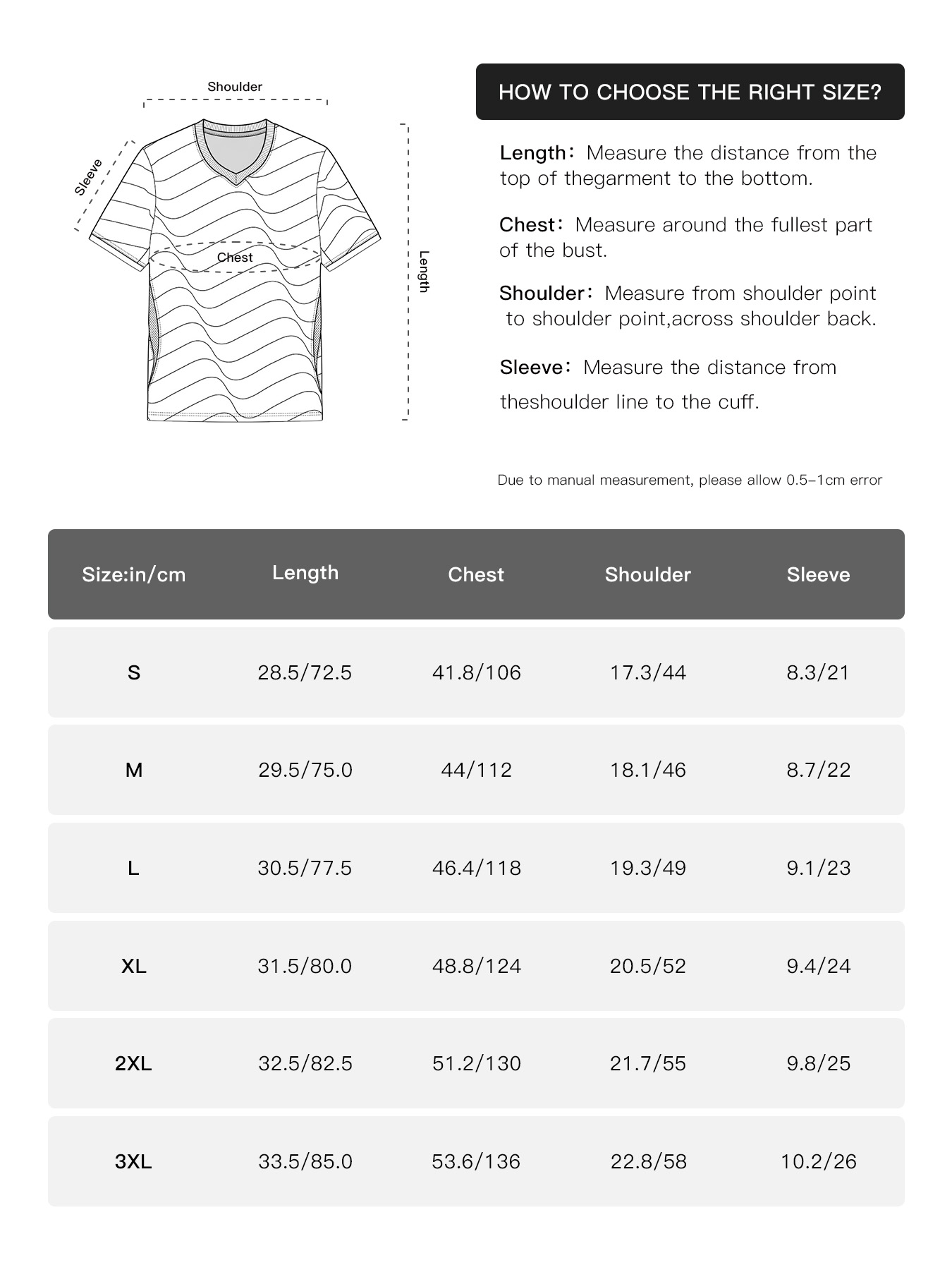The width and height of the screenshot is (952, 1270).
Task: Click the 41.8/106 chest value for S
Action: tap(477, 672)
